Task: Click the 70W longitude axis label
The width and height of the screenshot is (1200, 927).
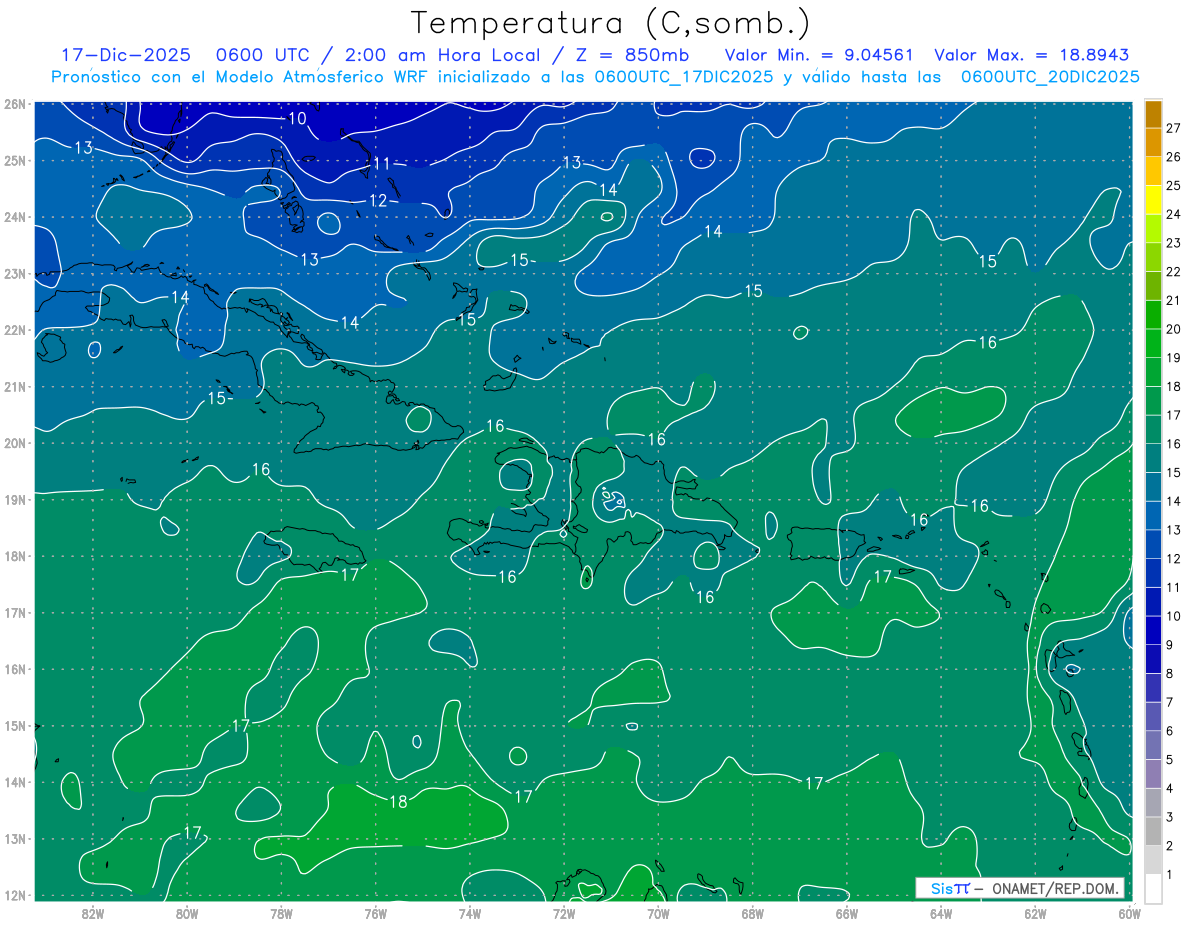Action: pos(658,913)
